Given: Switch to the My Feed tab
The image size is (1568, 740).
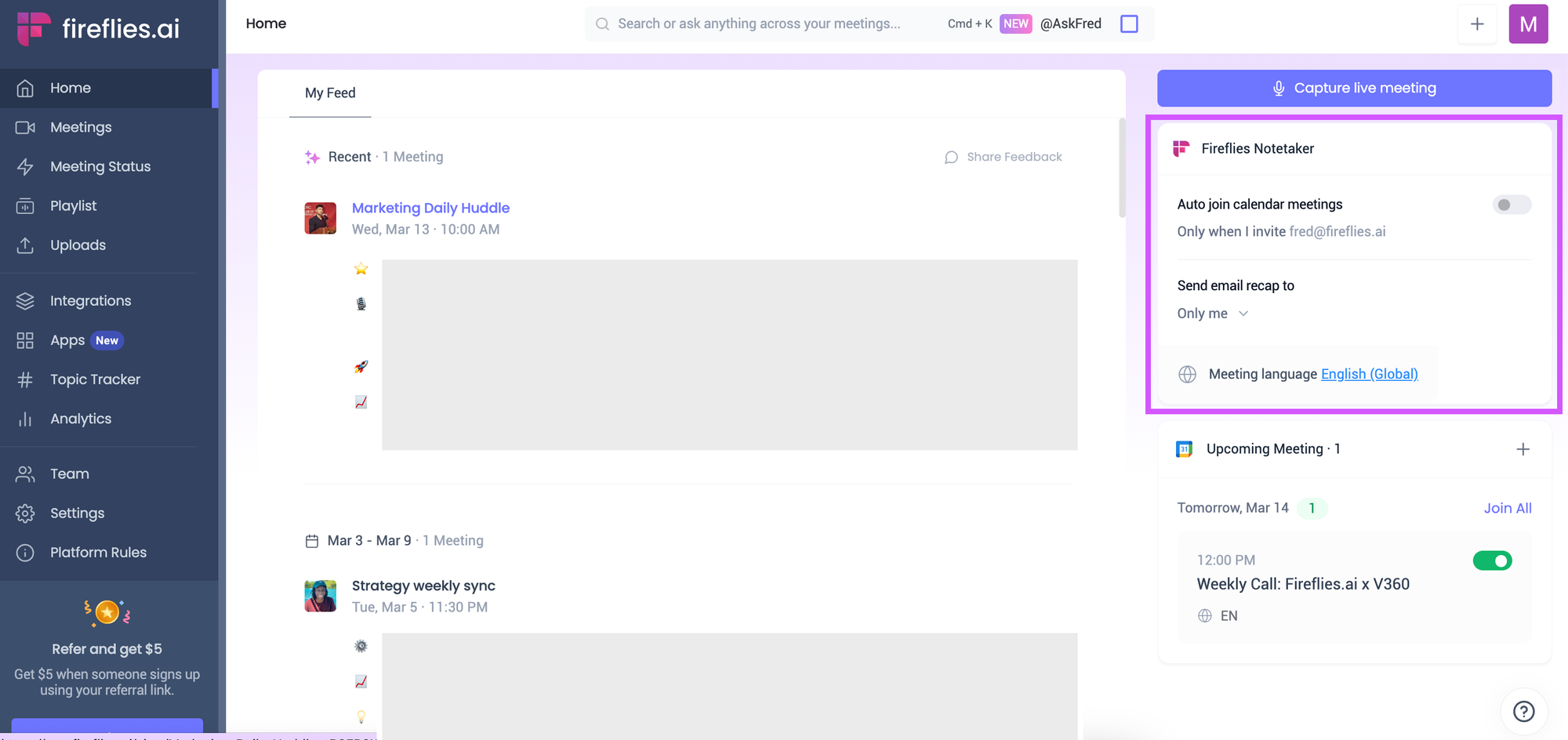Looking at the screenshot, I should (330, 92).
